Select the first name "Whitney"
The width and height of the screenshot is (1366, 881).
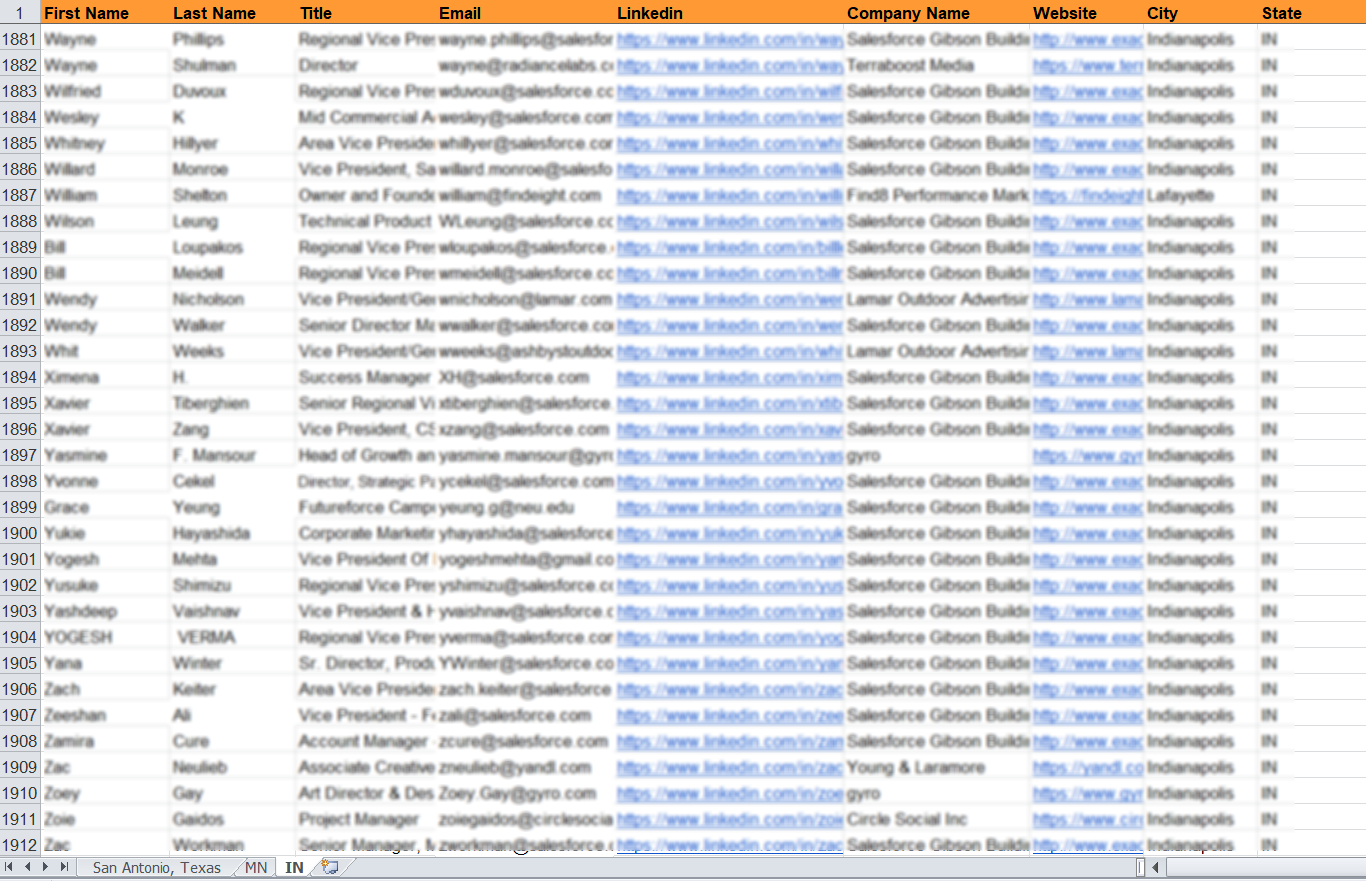tap(74, 143)
